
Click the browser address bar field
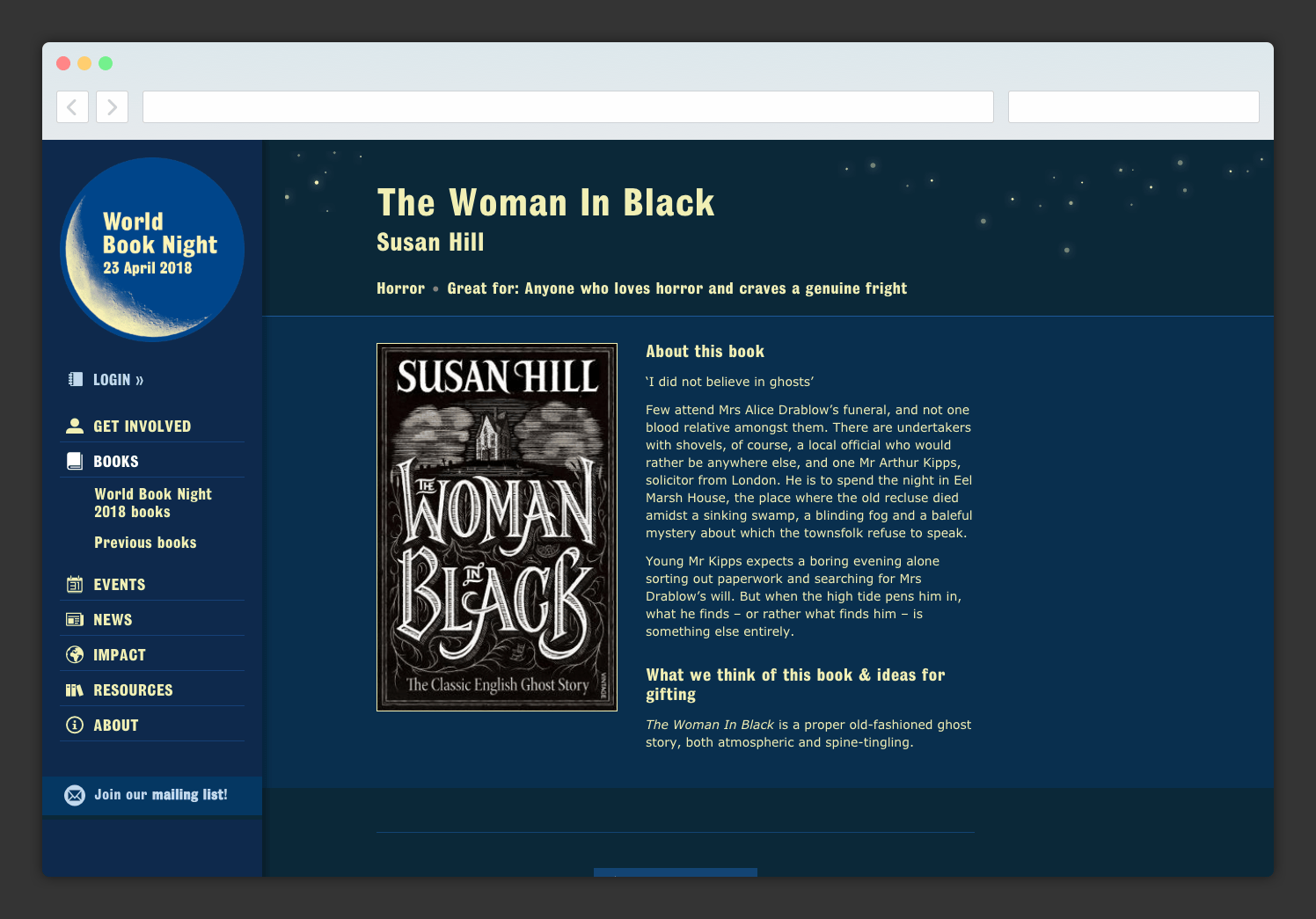point(568,107)
